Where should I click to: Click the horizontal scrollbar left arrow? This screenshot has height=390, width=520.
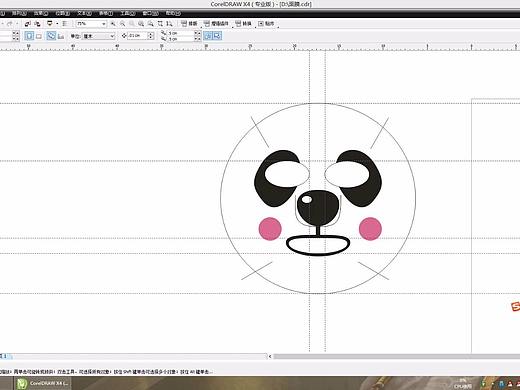coord(270,357)
